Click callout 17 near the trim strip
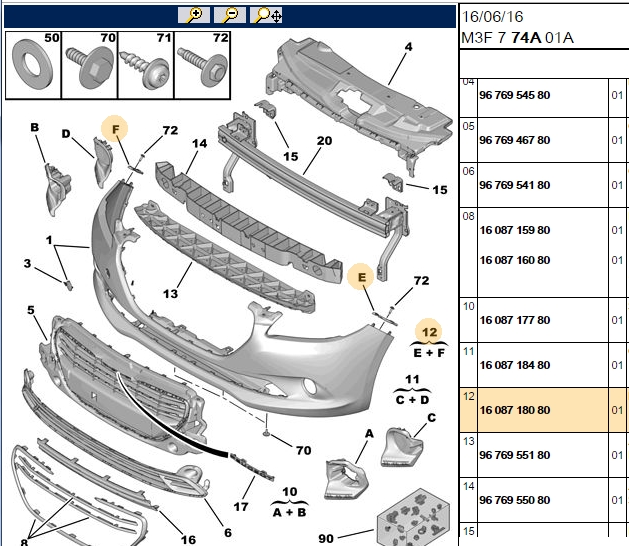 pos(241,507)
